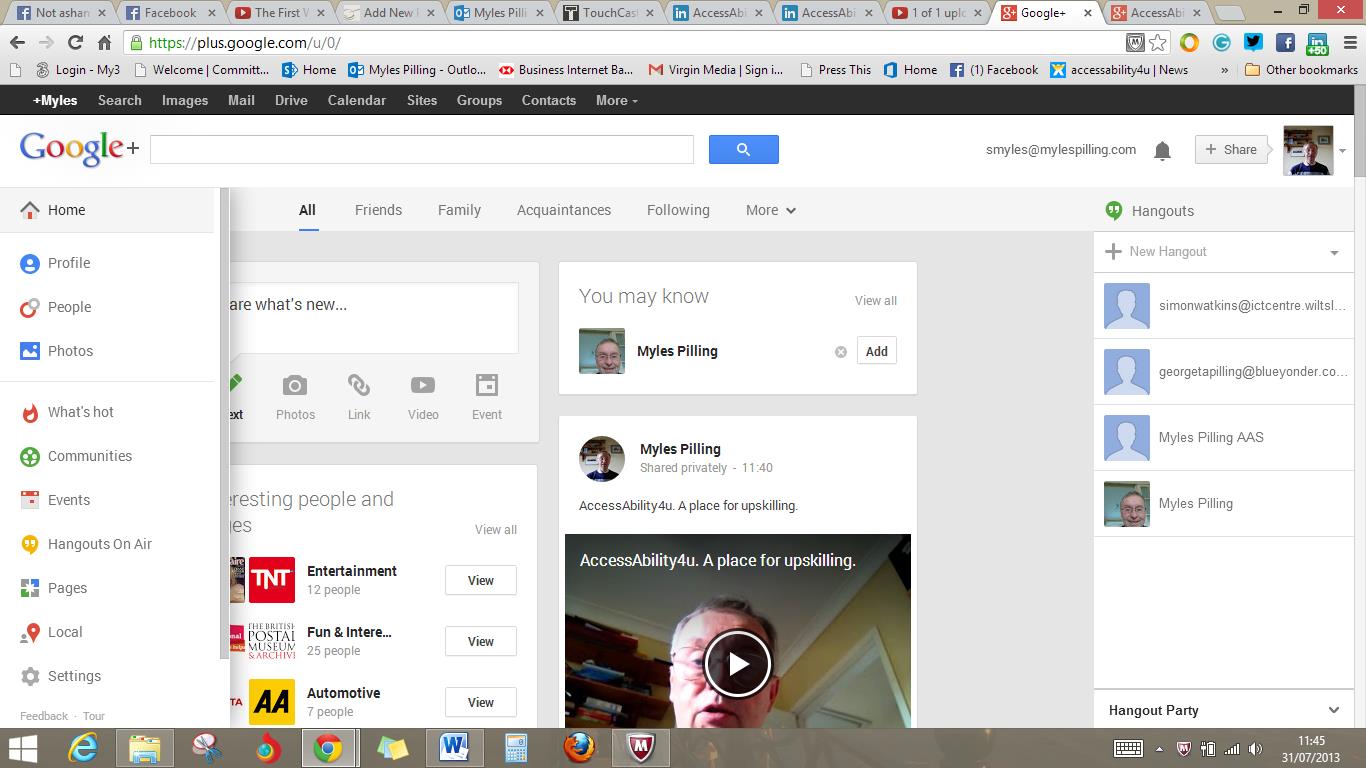Select Calendar in top Google bar

tap(356, 100)
